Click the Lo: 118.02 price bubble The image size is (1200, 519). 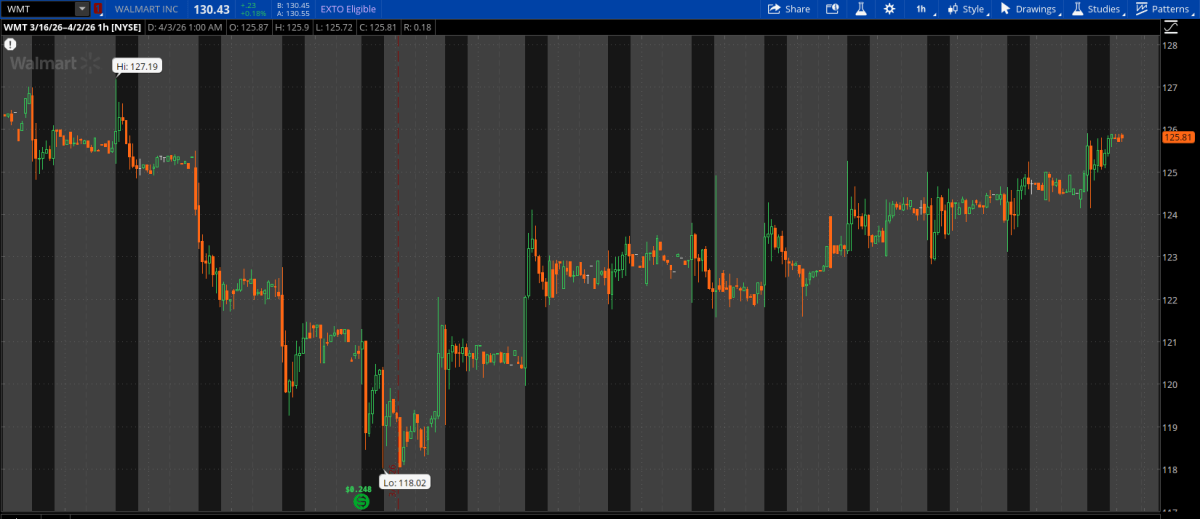click(x=407, y=482)
